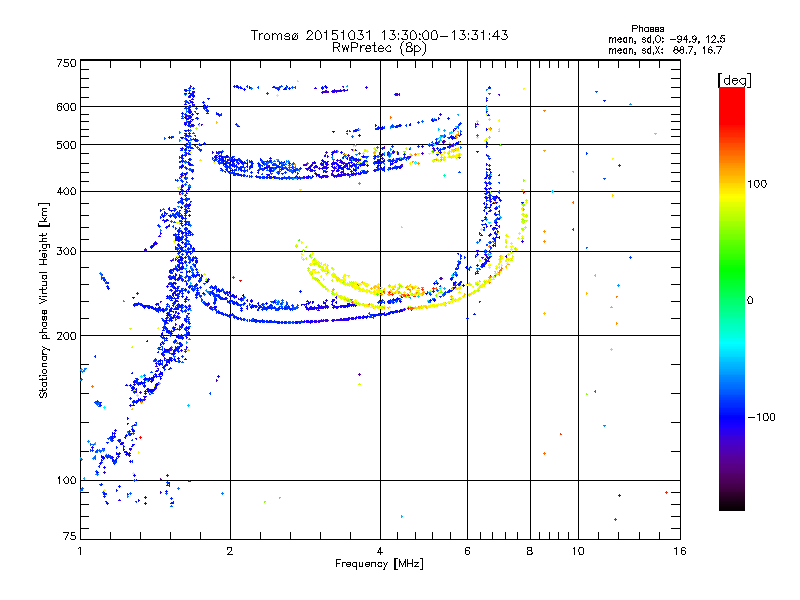Click the 'Stationary phase Virtual Height [km]' axis label
This screenshot has width=800, height=600.
pos(44,300)
